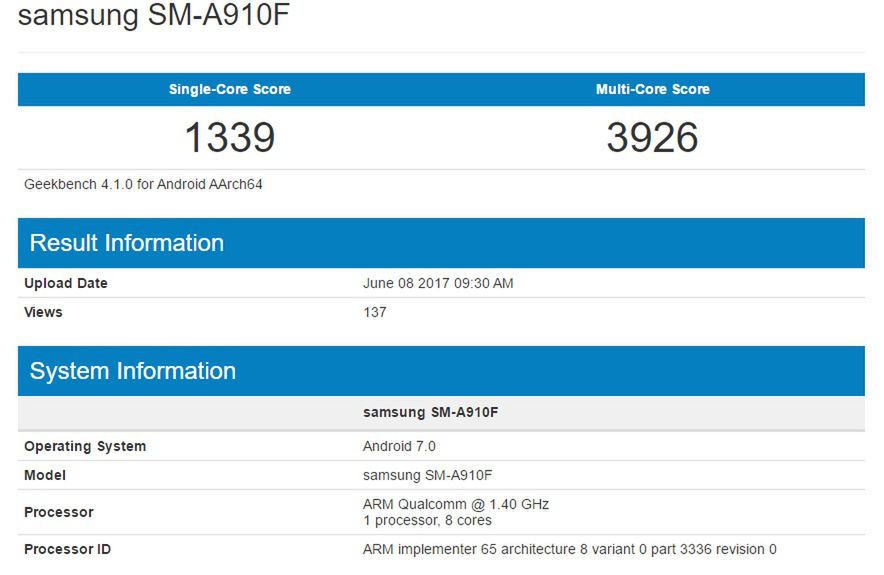Click the Result Information section header
The image size is (884, 575).
[x=441, y=243]
